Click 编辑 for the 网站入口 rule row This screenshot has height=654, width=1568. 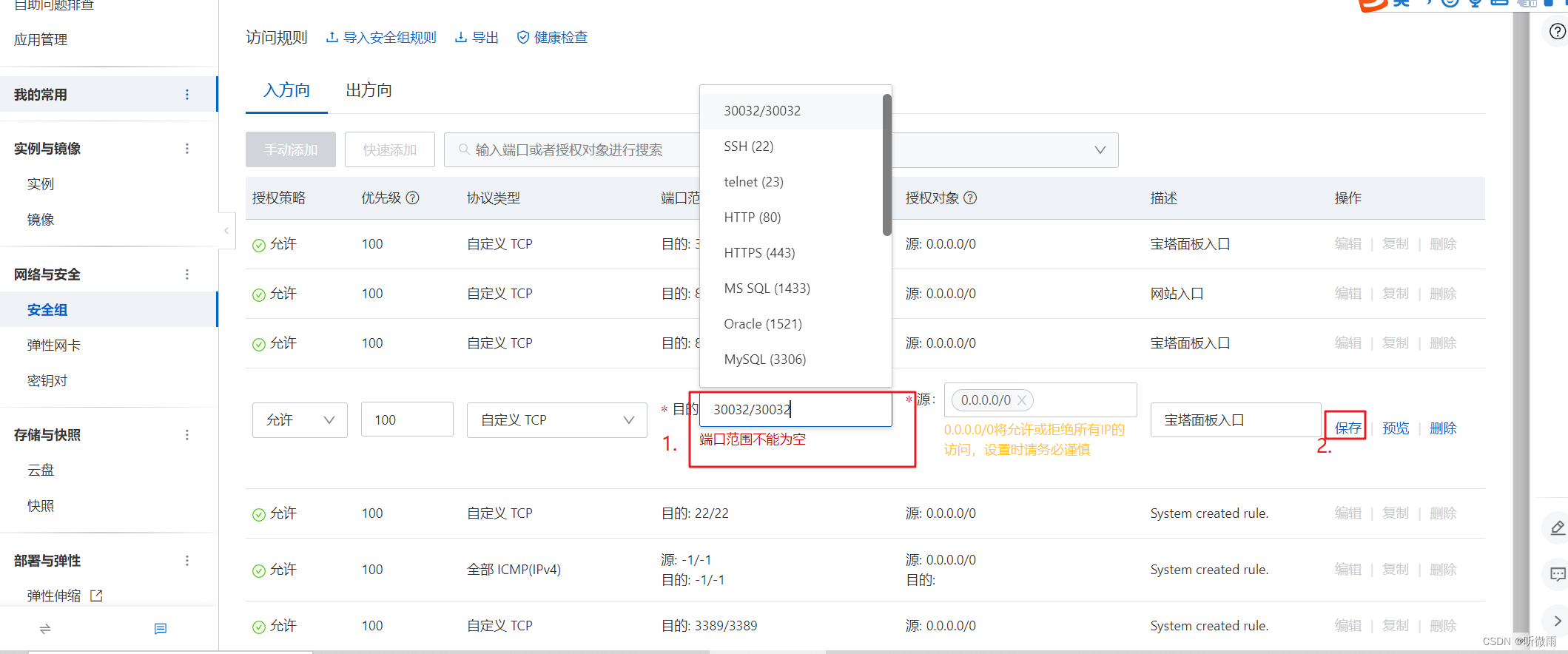[x=1348, y=294]
